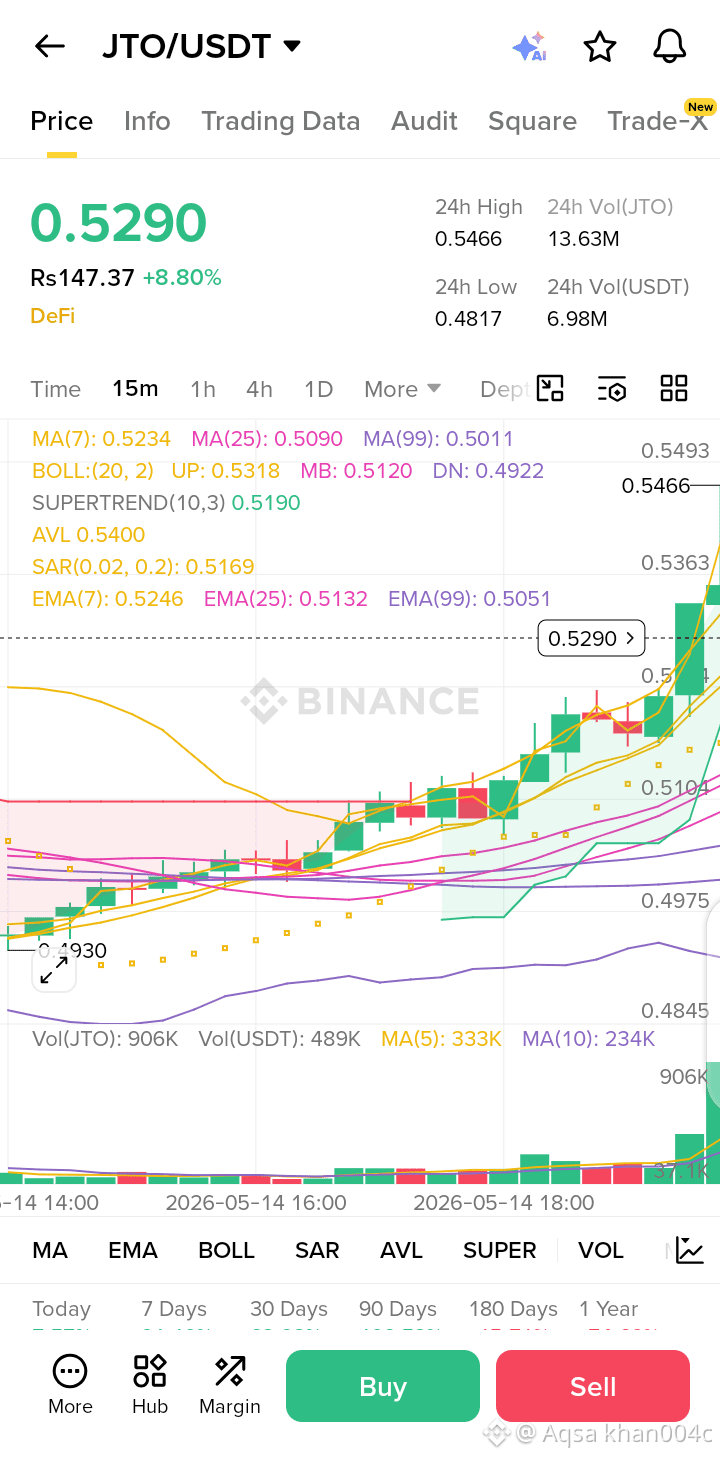Toggle the SUPER indicator
The width and height of the screenshot is (720, 1458).
click(x=500, y=1250)
